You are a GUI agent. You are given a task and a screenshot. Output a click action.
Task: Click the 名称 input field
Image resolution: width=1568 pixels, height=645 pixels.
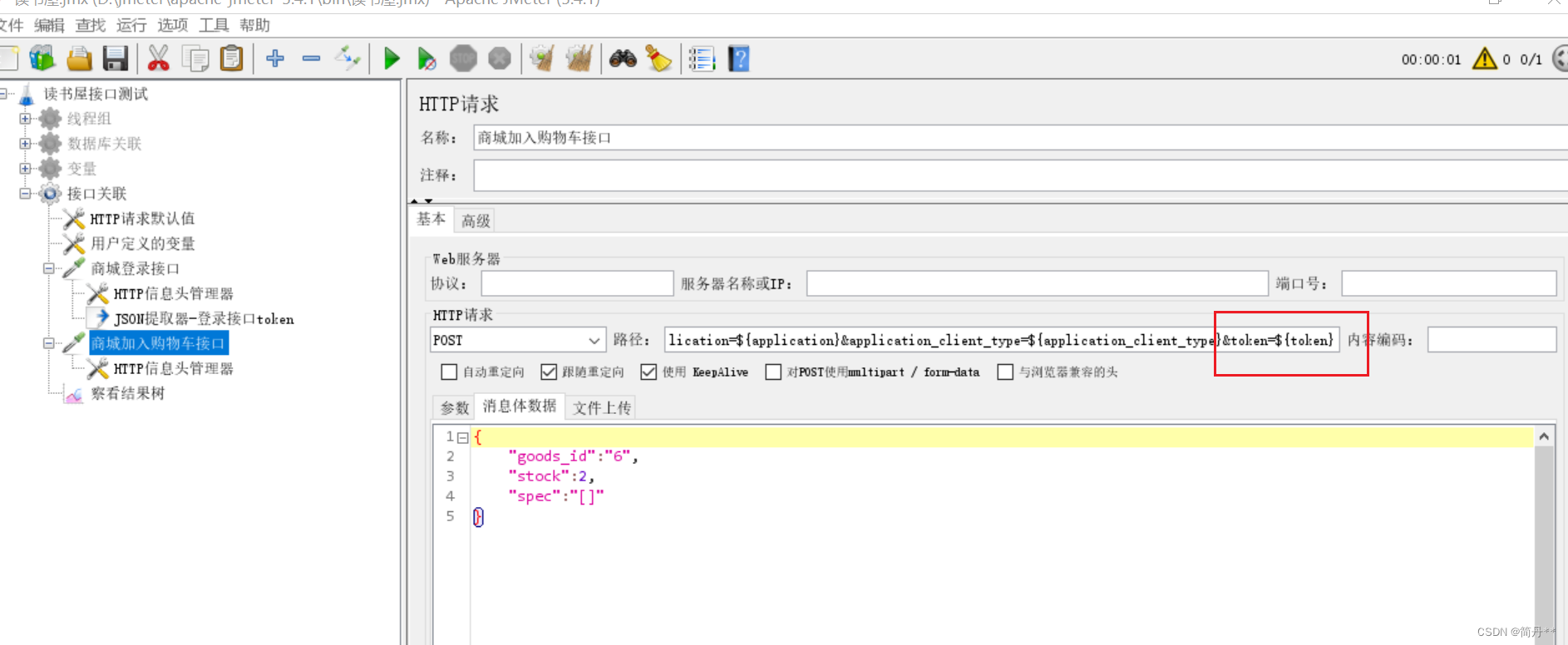(1020, 138)
